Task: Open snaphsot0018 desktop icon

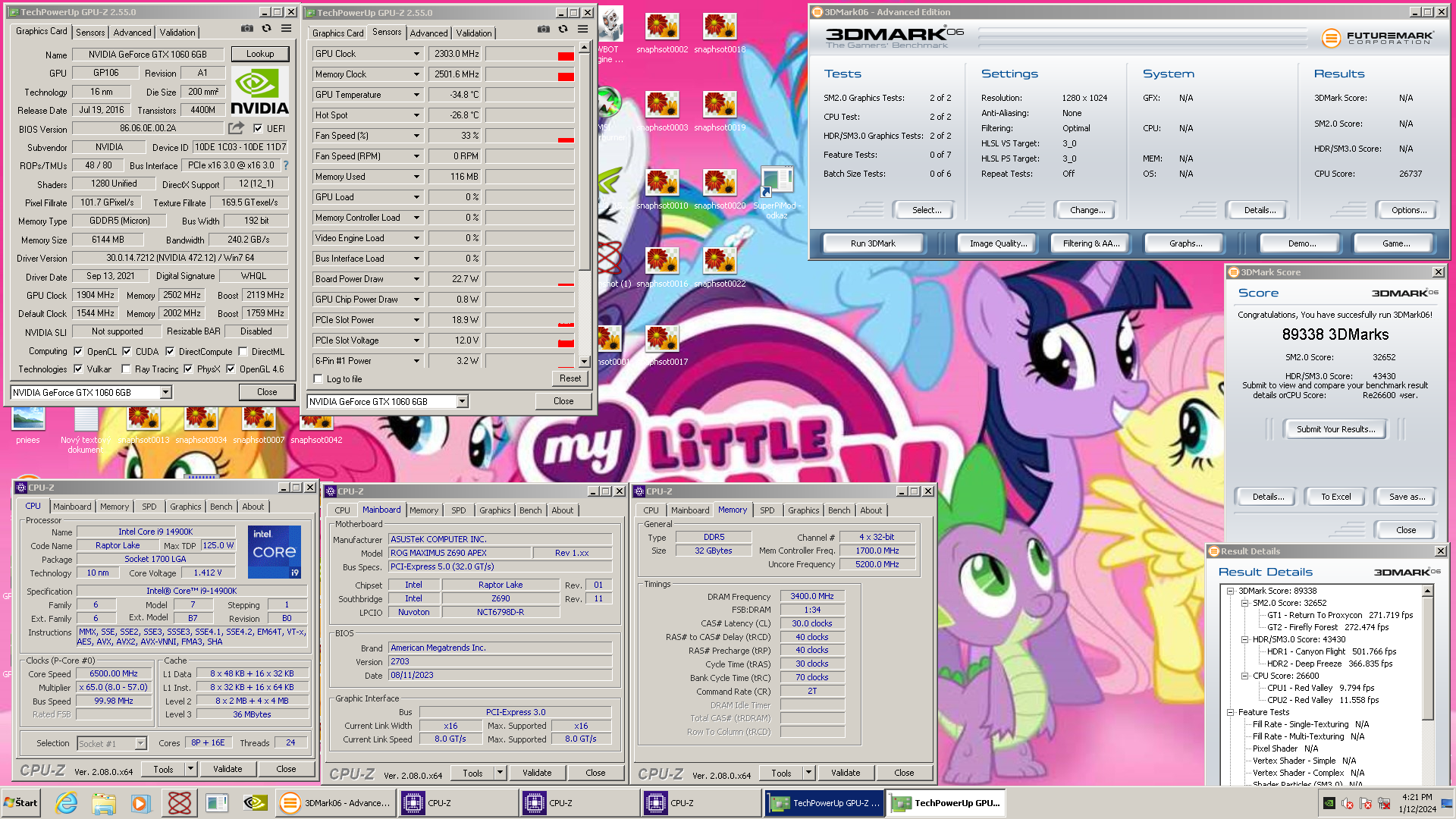Action: pyautogui.click(x=720, y=33)
